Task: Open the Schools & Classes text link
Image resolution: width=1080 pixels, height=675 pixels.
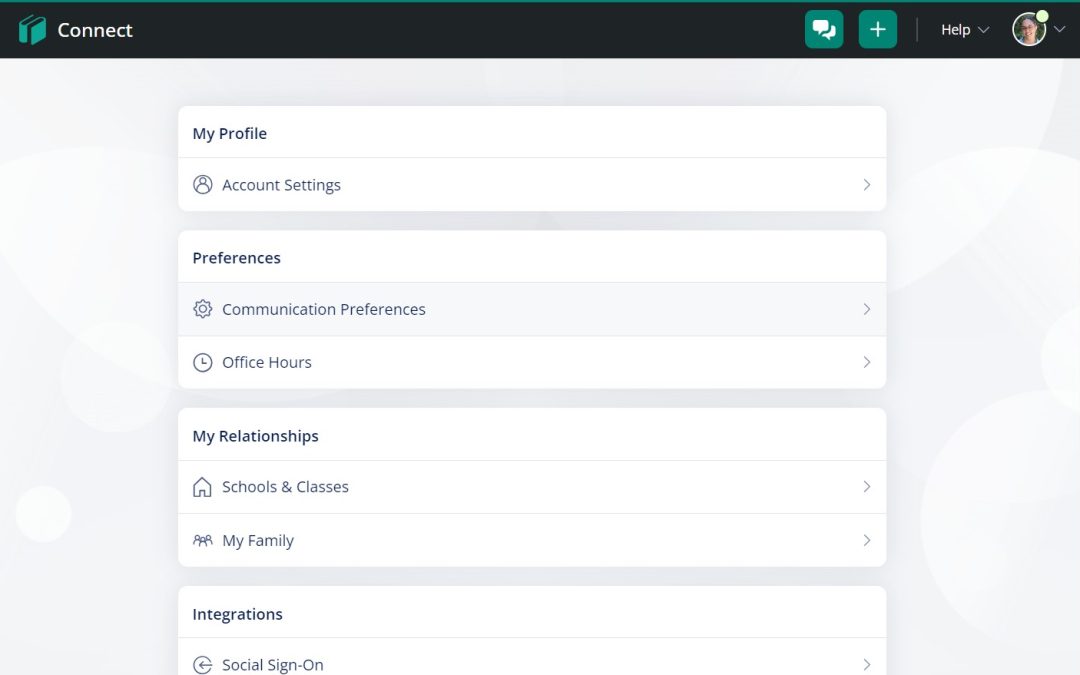Action: pos(285,487)
